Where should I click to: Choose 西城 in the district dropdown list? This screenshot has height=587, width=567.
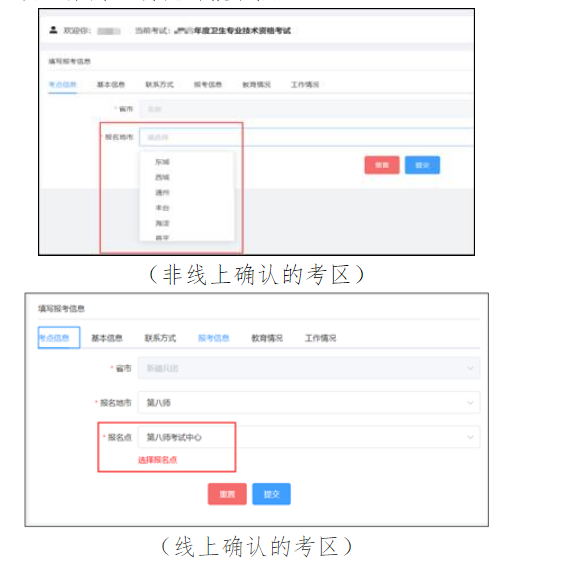pyautogui.click(x=162, y=177)
